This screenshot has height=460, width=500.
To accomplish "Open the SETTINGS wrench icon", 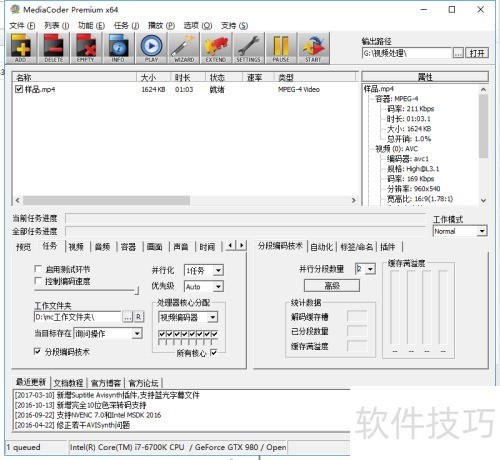I will [x=248, y=48].
